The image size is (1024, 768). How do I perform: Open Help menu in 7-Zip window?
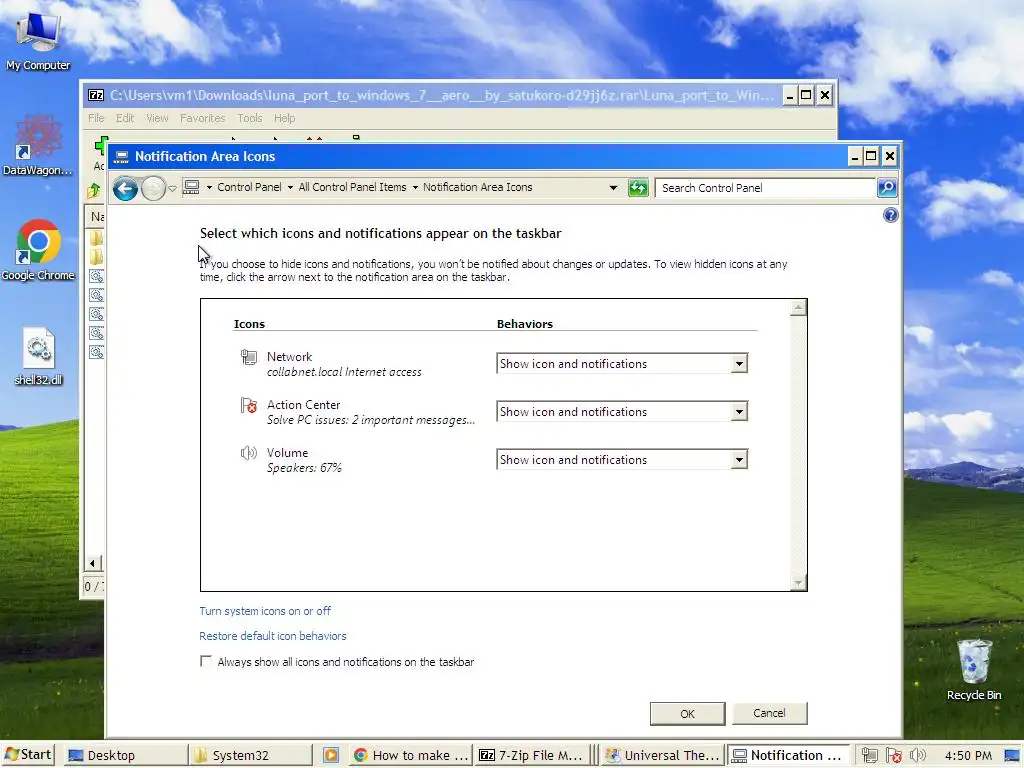click(x=284, y=118)
